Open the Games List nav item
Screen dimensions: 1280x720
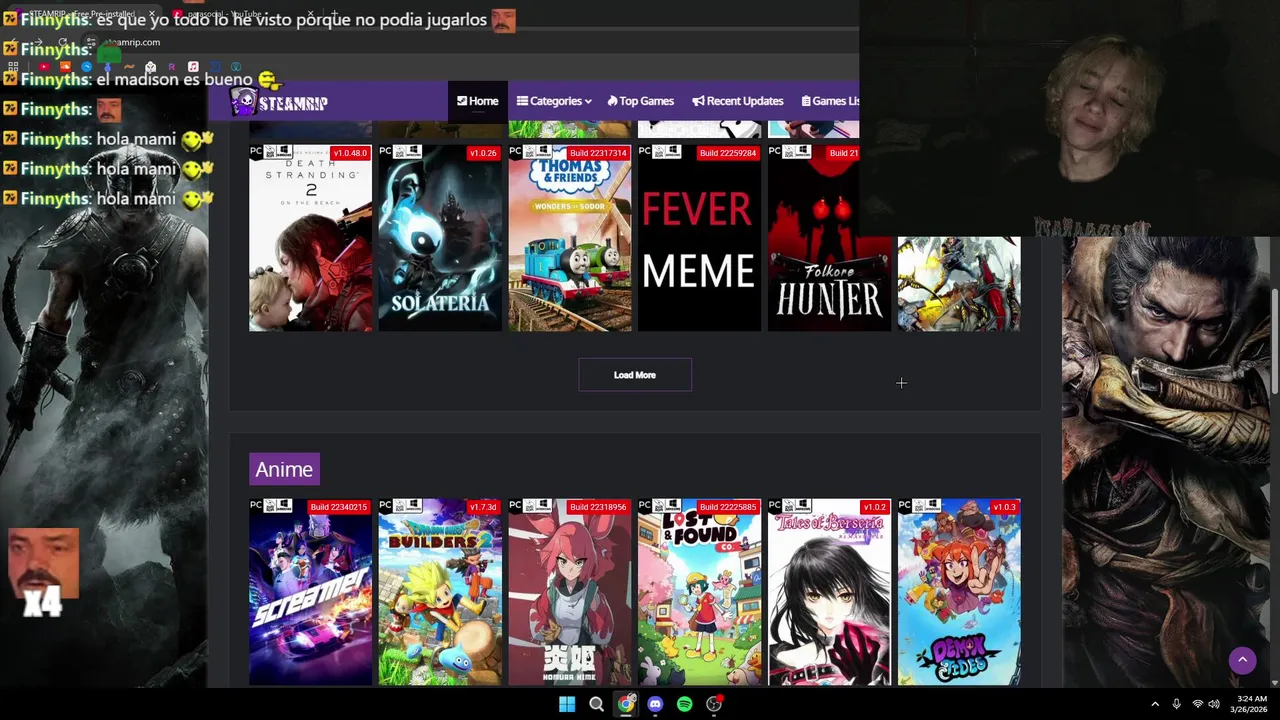[830, 101]
